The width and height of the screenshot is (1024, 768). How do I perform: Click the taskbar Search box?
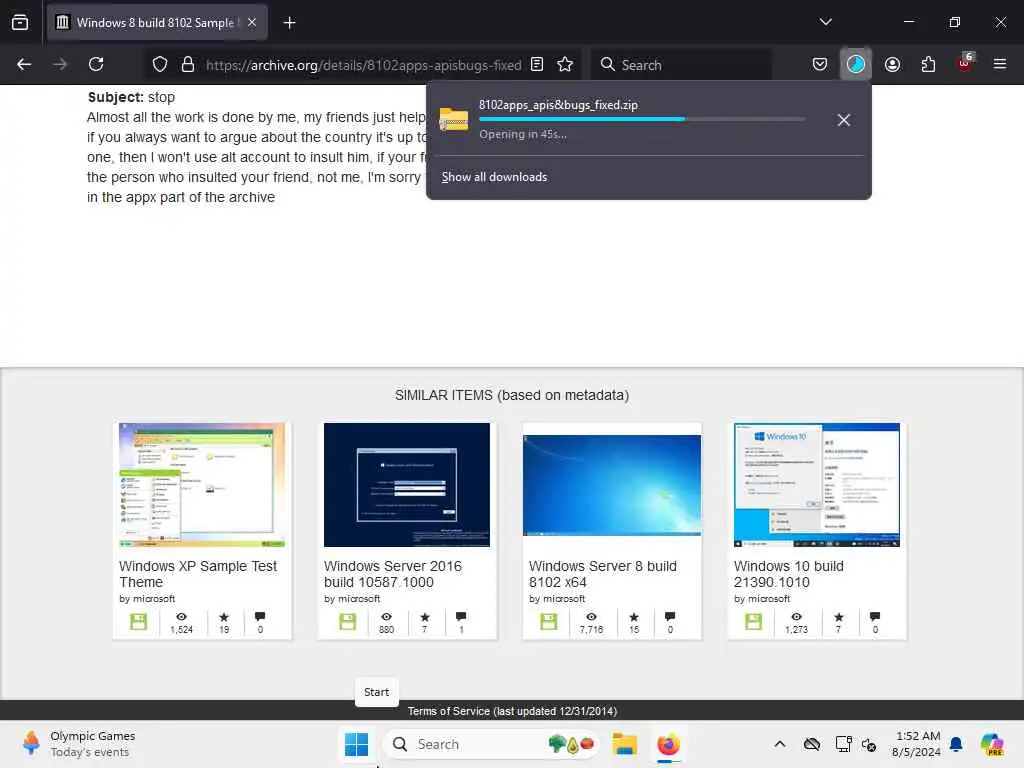click(492, 744)
